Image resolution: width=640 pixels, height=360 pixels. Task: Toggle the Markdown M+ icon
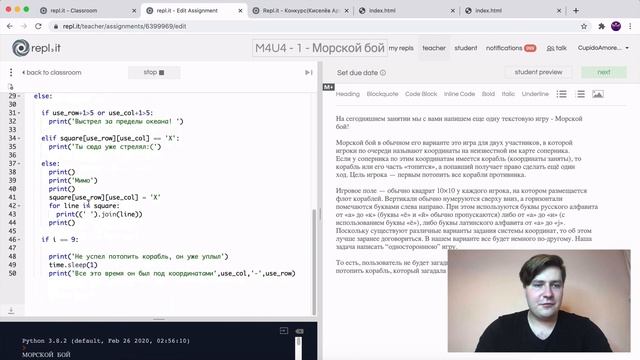(329, 87)
